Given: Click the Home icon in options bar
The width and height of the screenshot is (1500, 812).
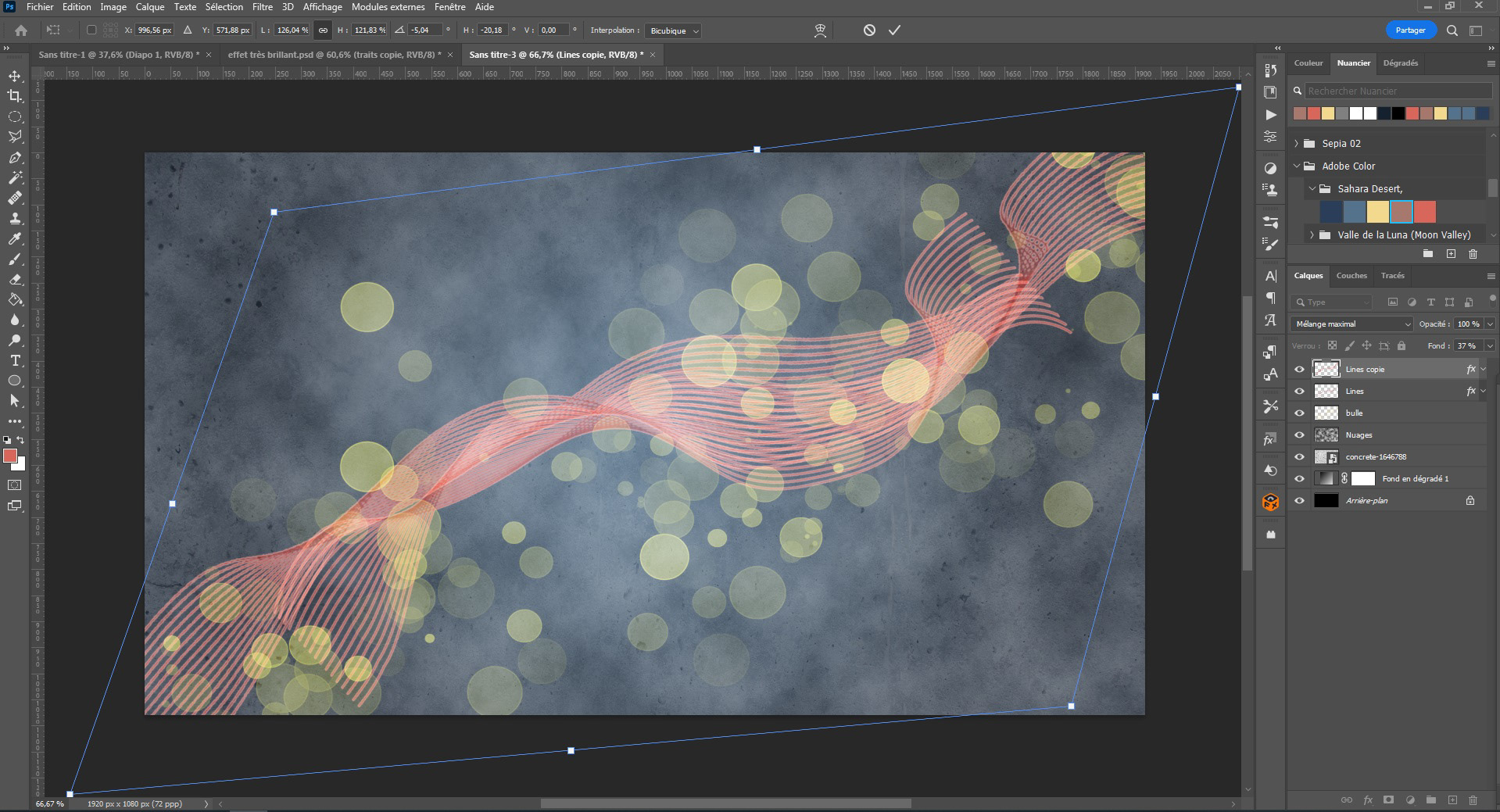Looking at the screenshot, I should coord(21,30).
